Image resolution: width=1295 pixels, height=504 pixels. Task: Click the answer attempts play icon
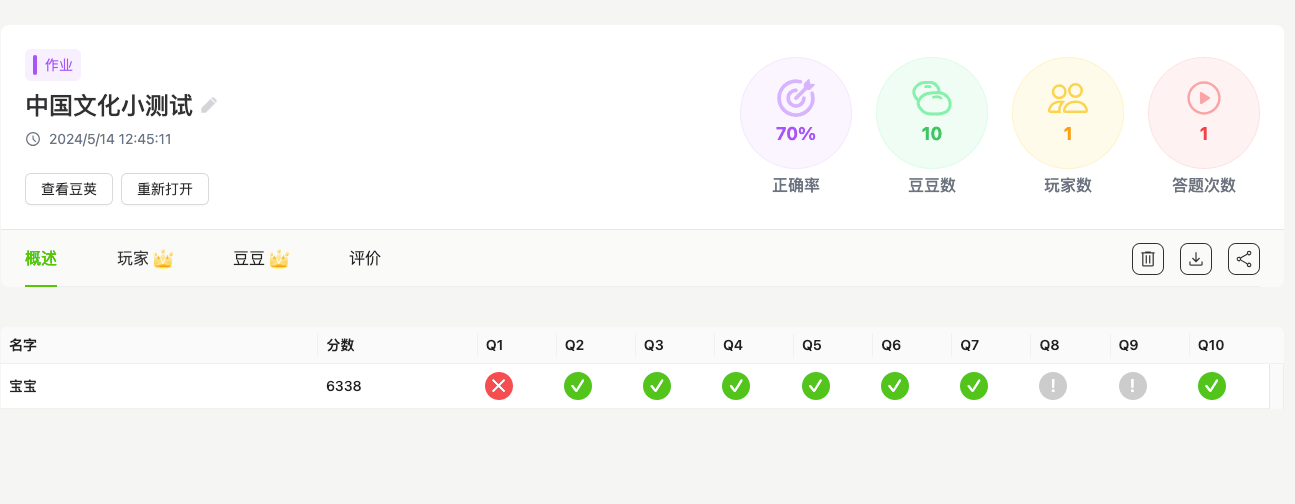click(1204, 98)
